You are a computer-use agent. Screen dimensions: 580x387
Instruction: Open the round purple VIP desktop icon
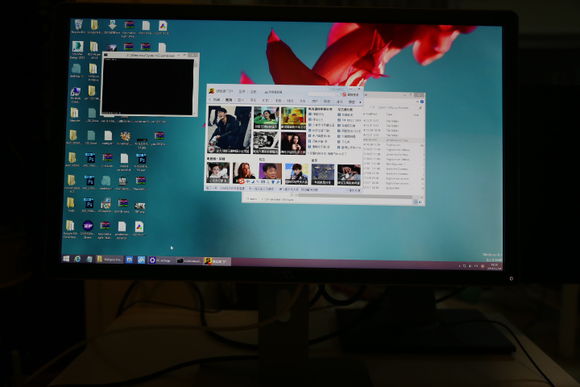pyautogui.click(x=88, y=226)
